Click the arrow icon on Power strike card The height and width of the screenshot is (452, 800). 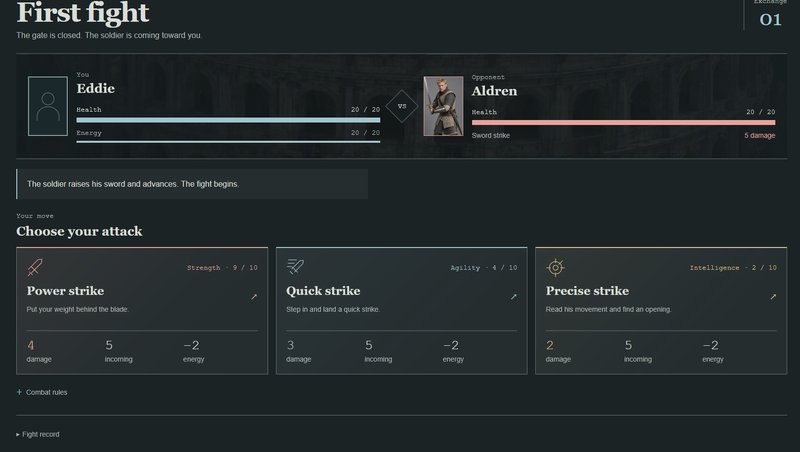pos(254,296)
